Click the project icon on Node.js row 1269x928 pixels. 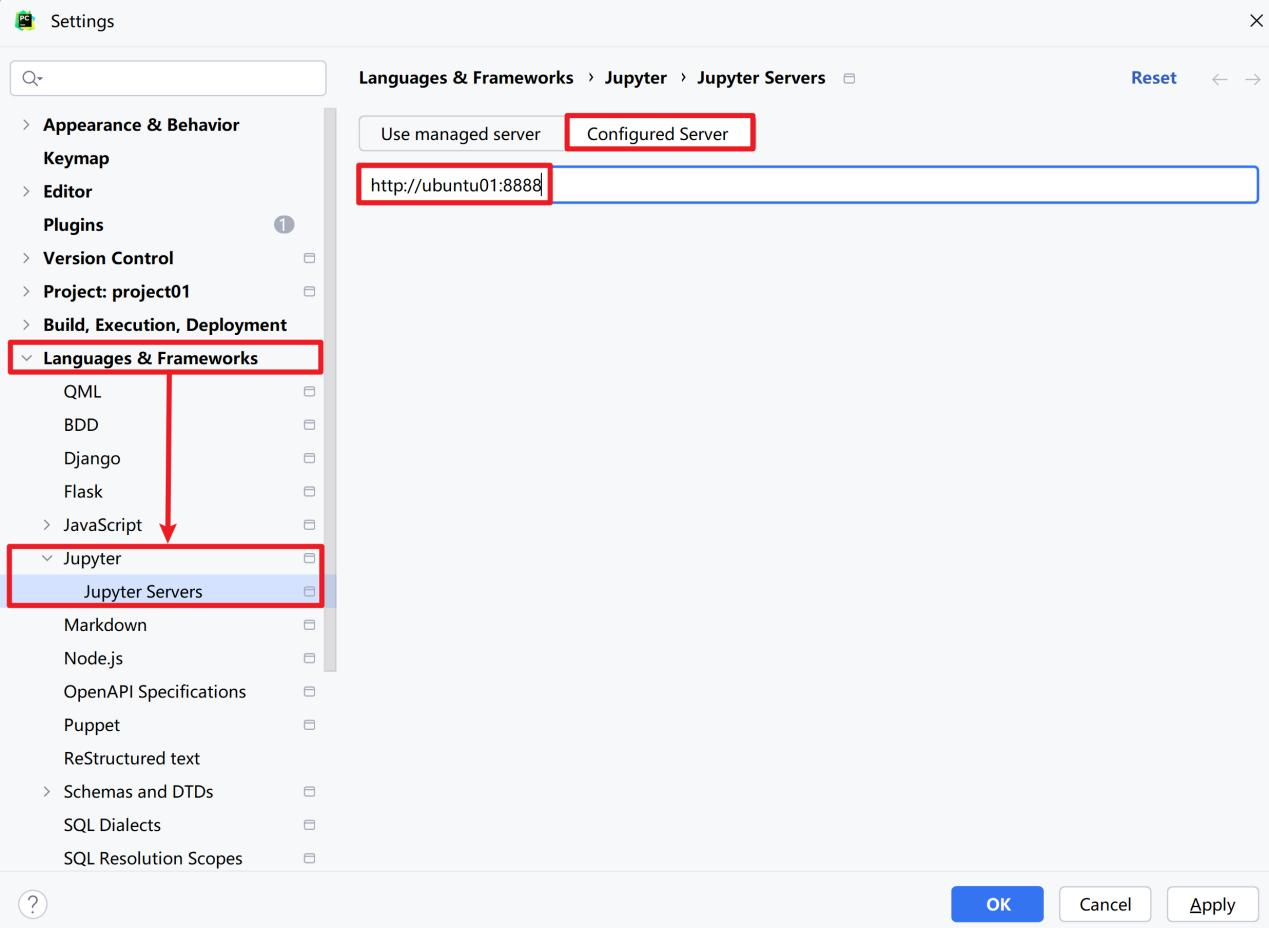click(309, 658)
